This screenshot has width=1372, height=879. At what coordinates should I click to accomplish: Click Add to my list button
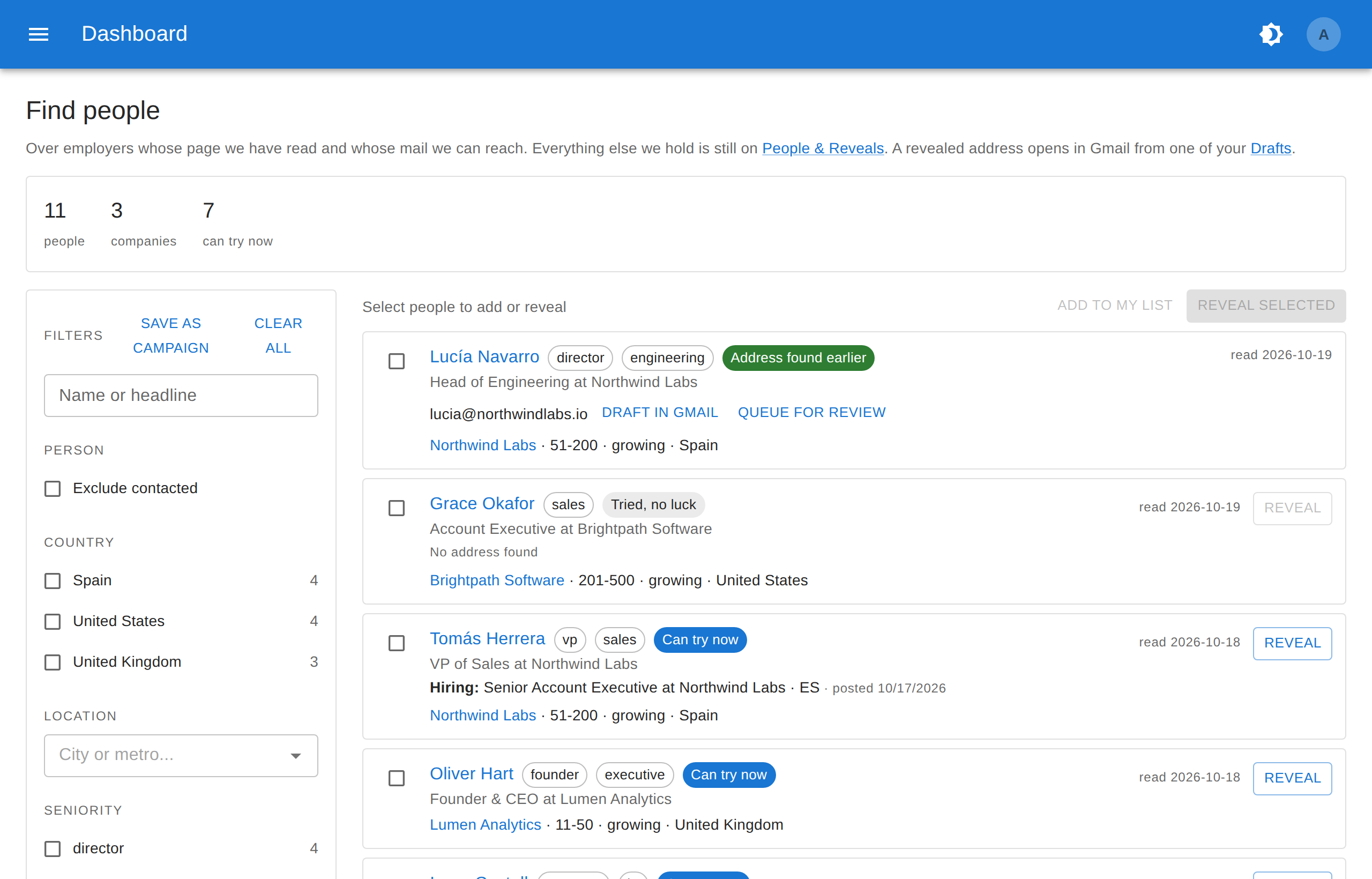tap(1115, 306)
